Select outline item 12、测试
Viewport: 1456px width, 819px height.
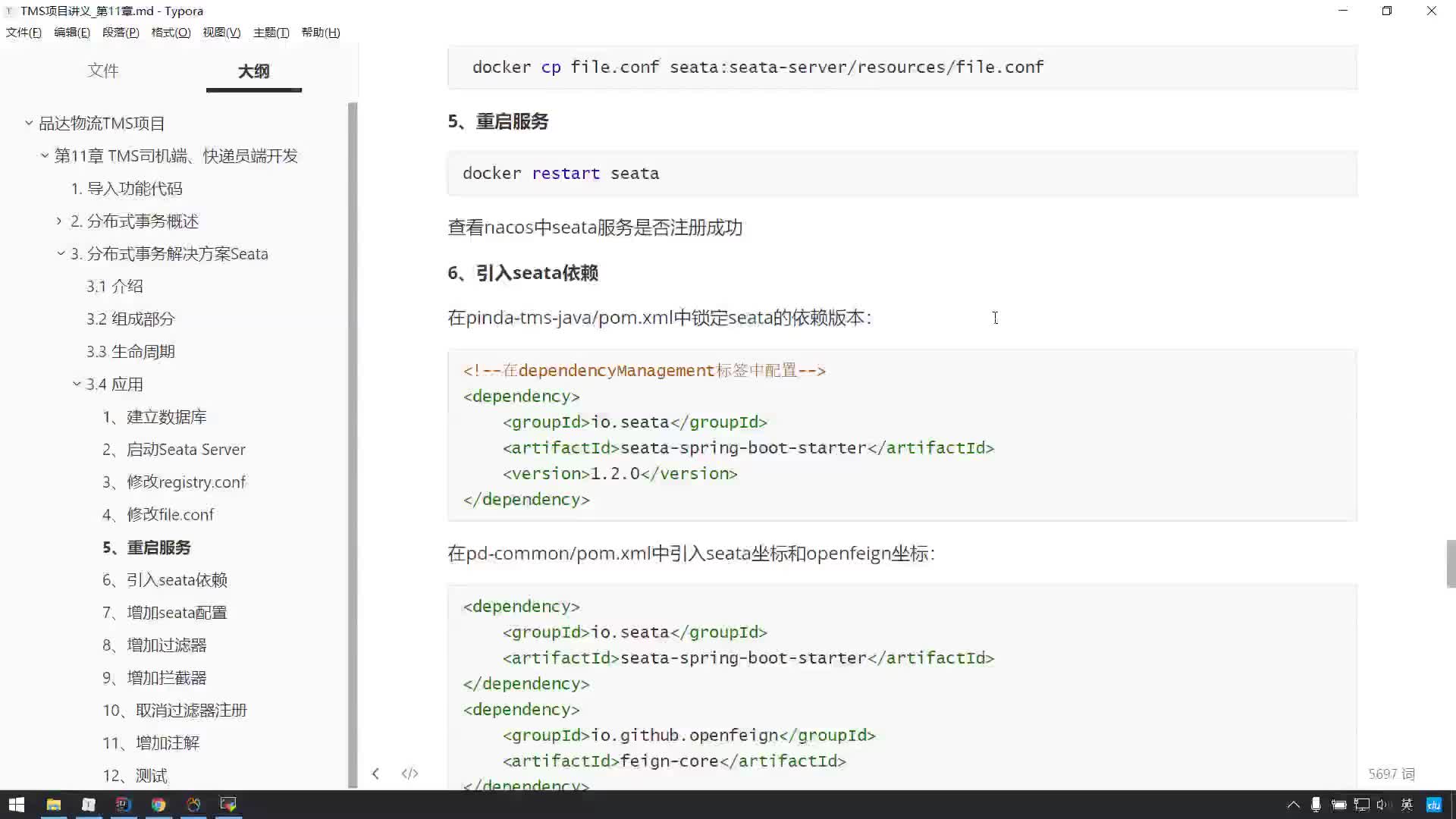point(135,775)
